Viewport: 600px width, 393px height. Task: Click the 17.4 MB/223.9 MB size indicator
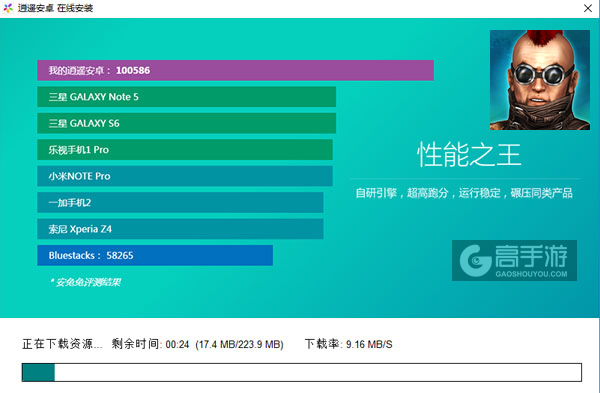pos(240,344)
